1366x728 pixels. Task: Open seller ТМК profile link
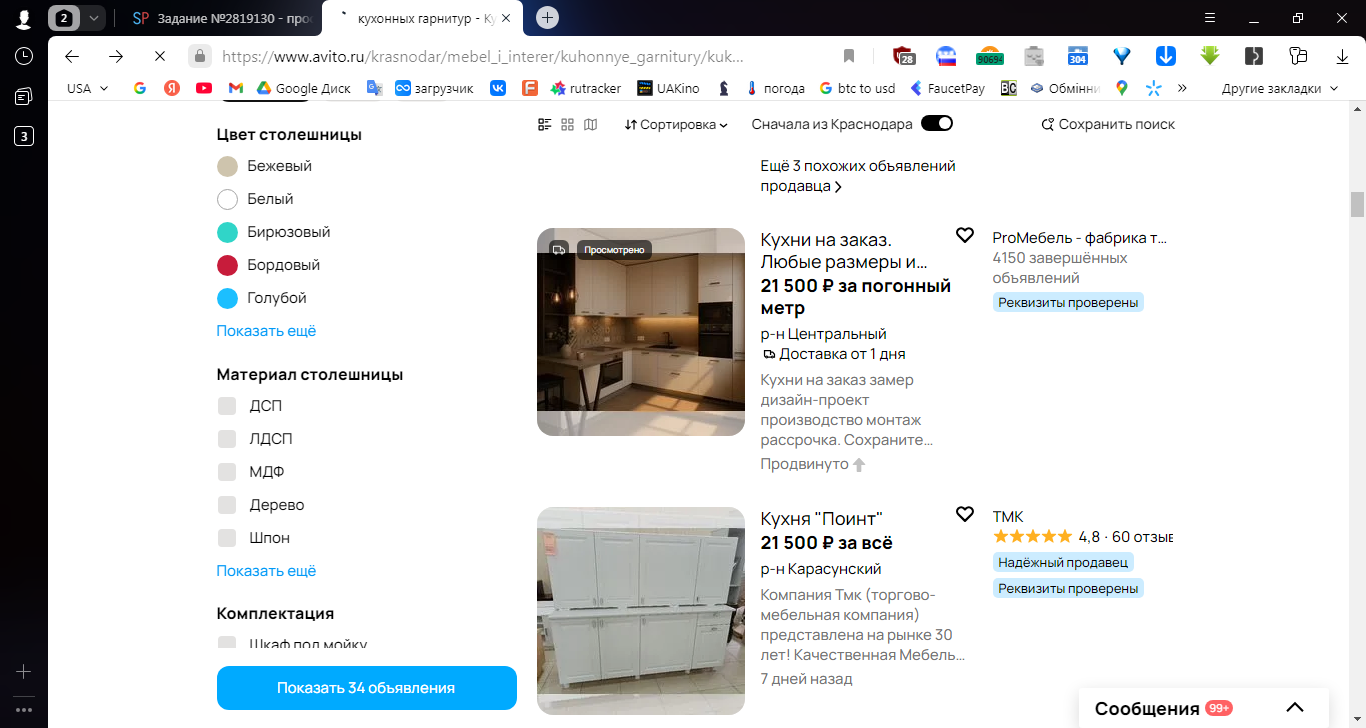1008,517
